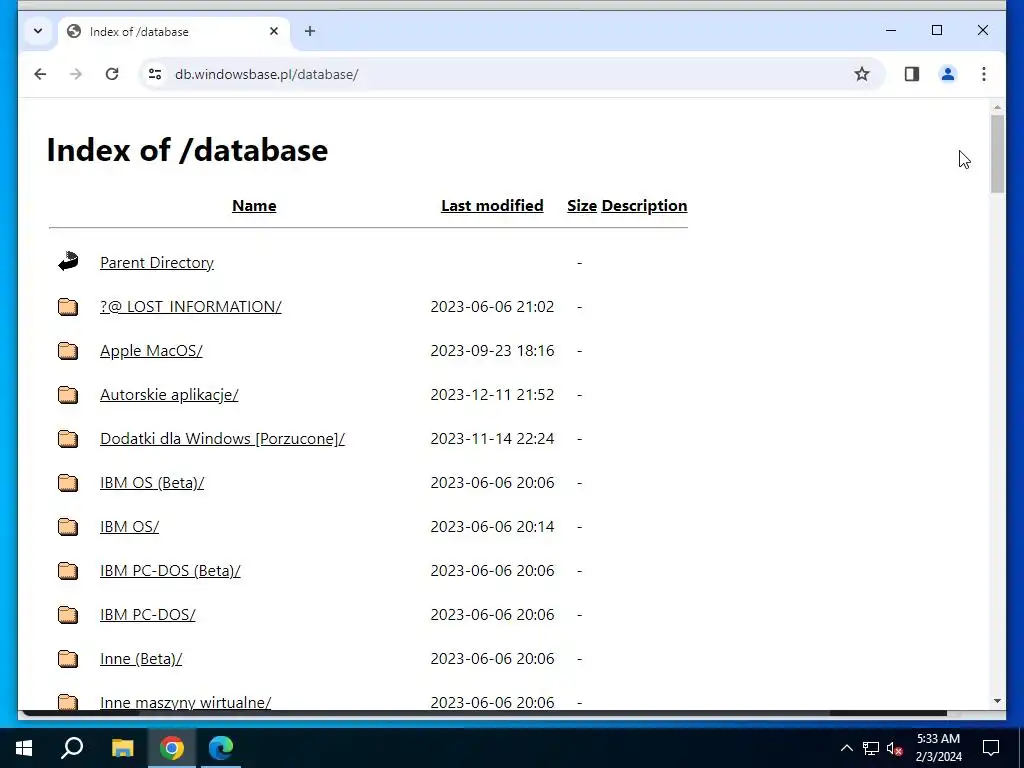1024x768 pixels.
Task: Open the IBM PC-DOS (Beta)/ folder
Action: coord(170,571)
